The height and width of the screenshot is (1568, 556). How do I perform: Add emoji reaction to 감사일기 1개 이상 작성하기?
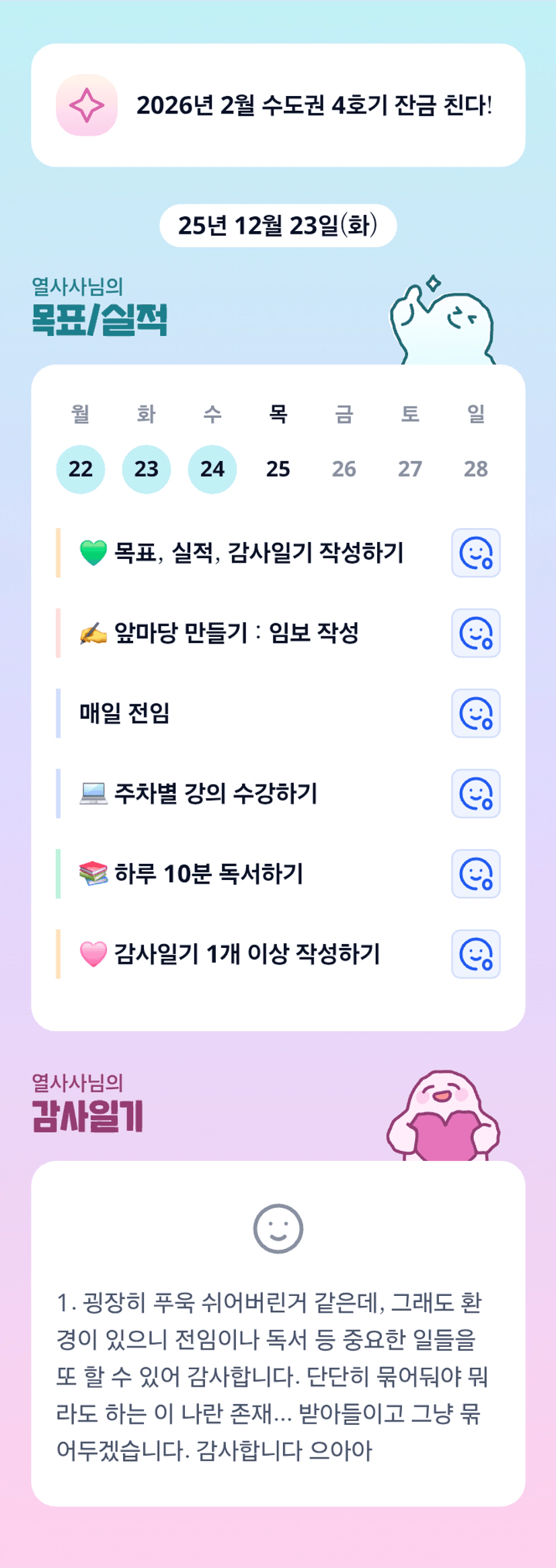coord(475,954)
